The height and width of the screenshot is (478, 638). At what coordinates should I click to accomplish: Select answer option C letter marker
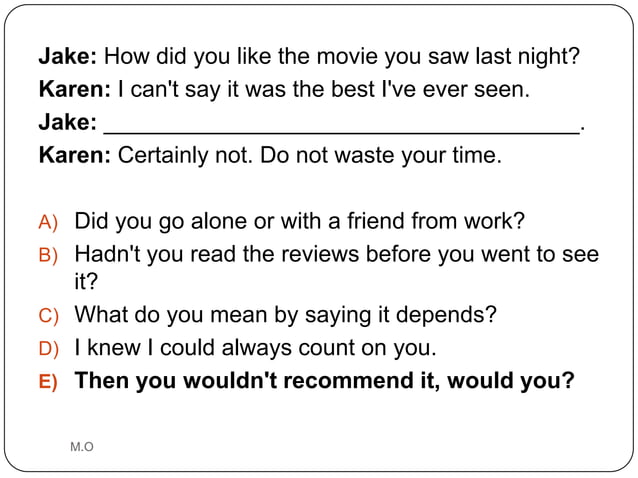(x=49, y=316)
